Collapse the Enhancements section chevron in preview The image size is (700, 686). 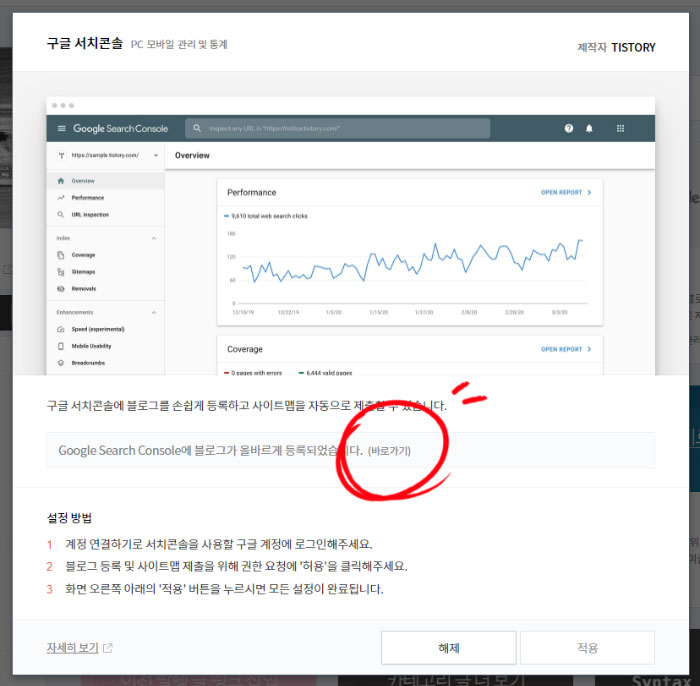tap(154, 312)
